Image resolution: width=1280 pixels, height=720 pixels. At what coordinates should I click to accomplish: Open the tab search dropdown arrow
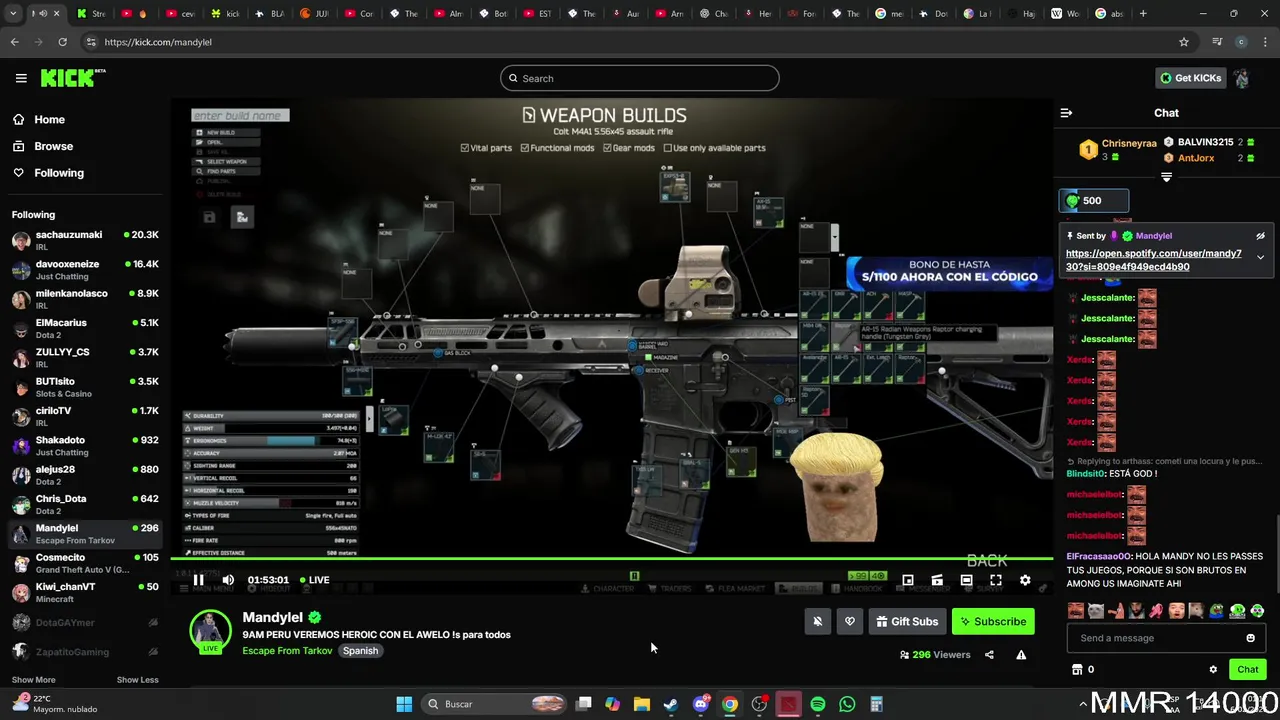11,14
